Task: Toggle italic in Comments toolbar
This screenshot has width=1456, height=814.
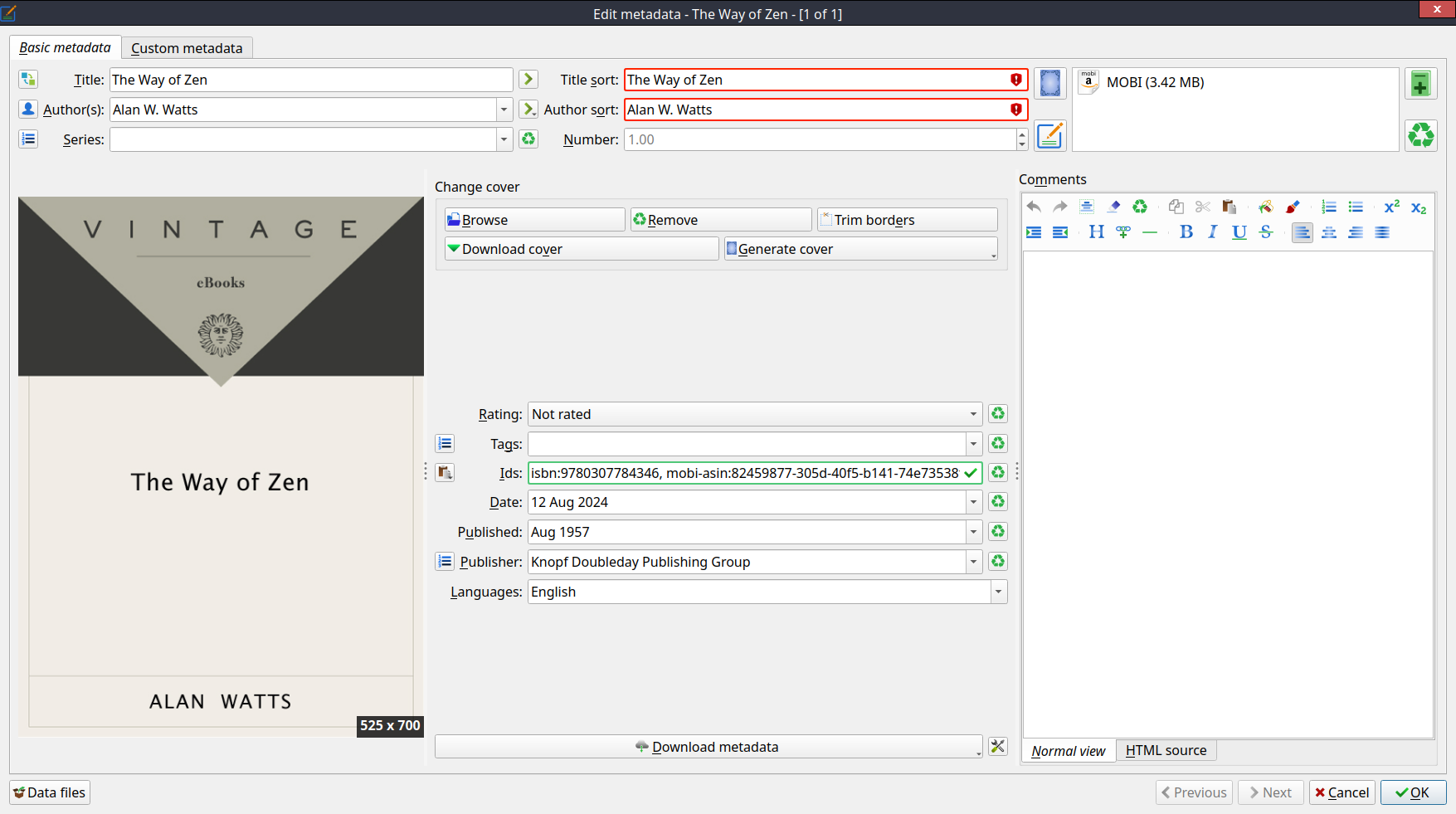Action: [1213, 232]
